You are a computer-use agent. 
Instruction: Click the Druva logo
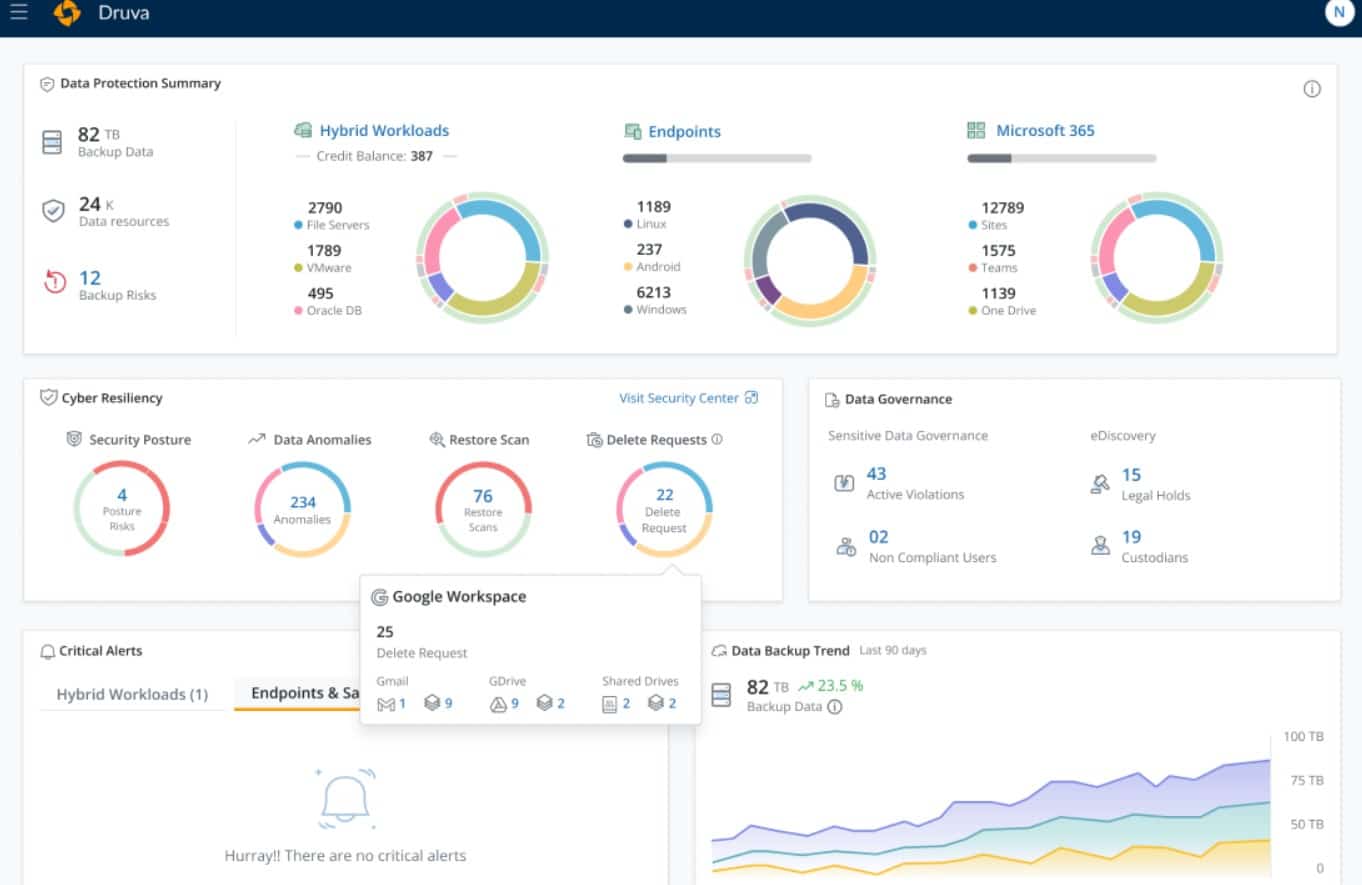(68, 13)
